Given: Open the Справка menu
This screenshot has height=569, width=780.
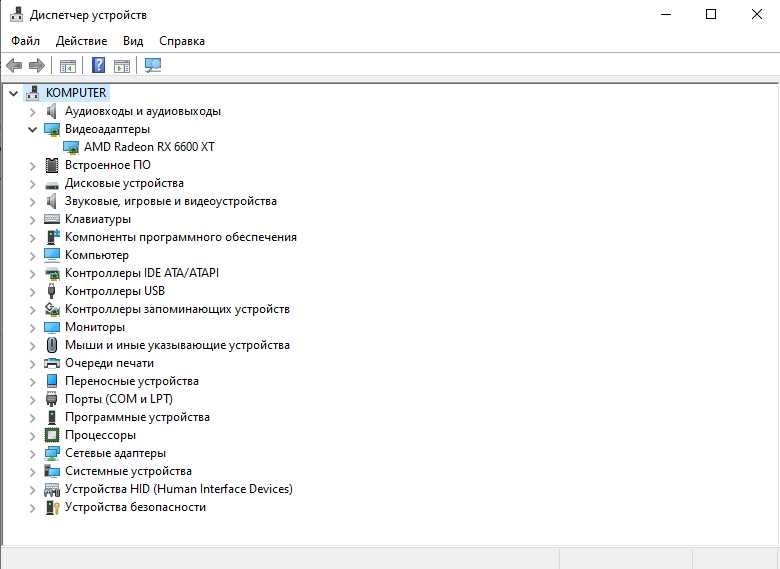Looking at the screenshot, I should [182, 41].
